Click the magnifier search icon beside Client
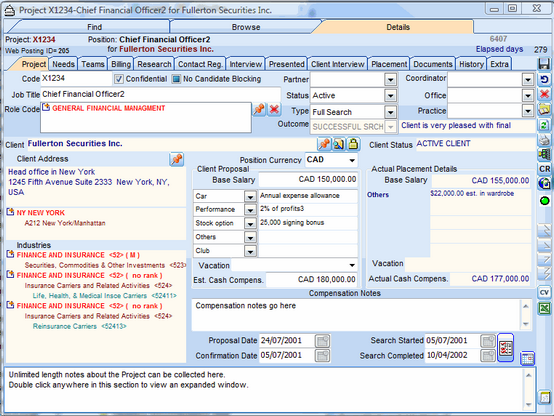 tap(338, 144)
